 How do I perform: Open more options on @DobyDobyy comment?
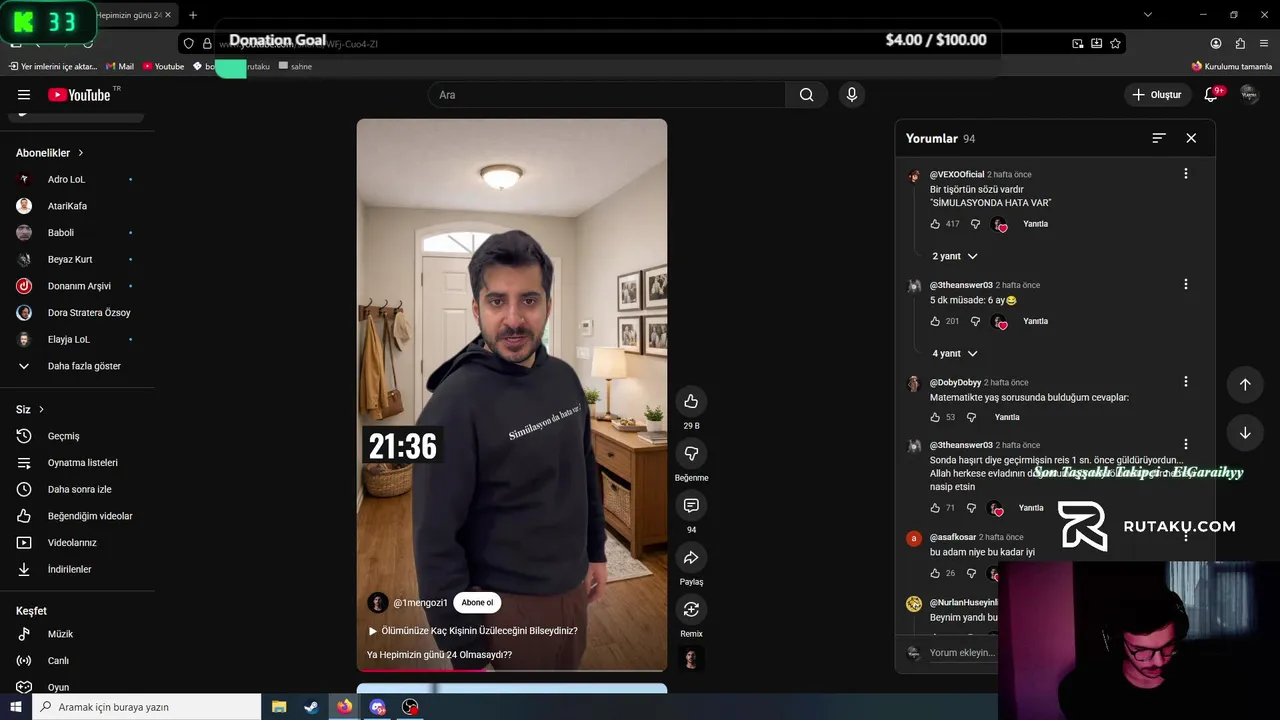[1186, 382]
